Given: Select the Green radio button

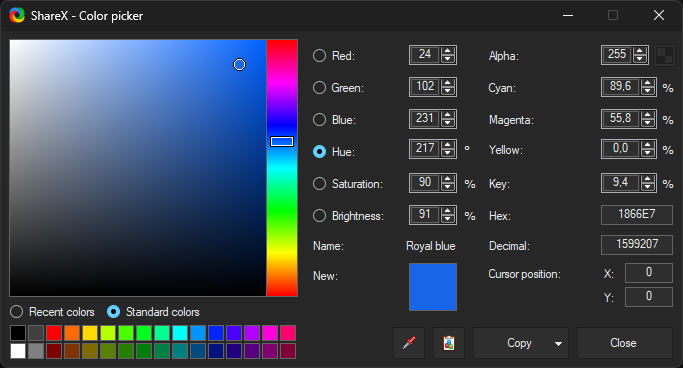Looking at the screenshot, I should click(319, 88).
